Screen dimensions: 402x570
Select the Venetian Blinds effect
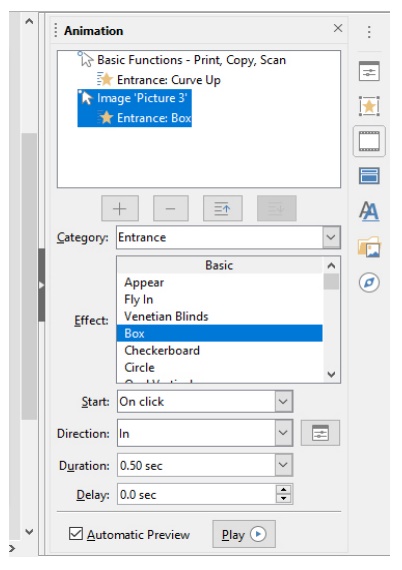(x=166, y=316)
